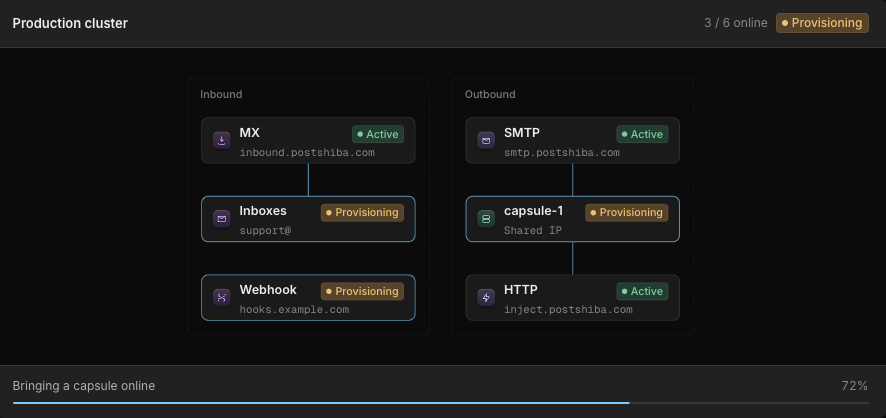
Task: Select the MX node card
Action: (x=308, y=141)
